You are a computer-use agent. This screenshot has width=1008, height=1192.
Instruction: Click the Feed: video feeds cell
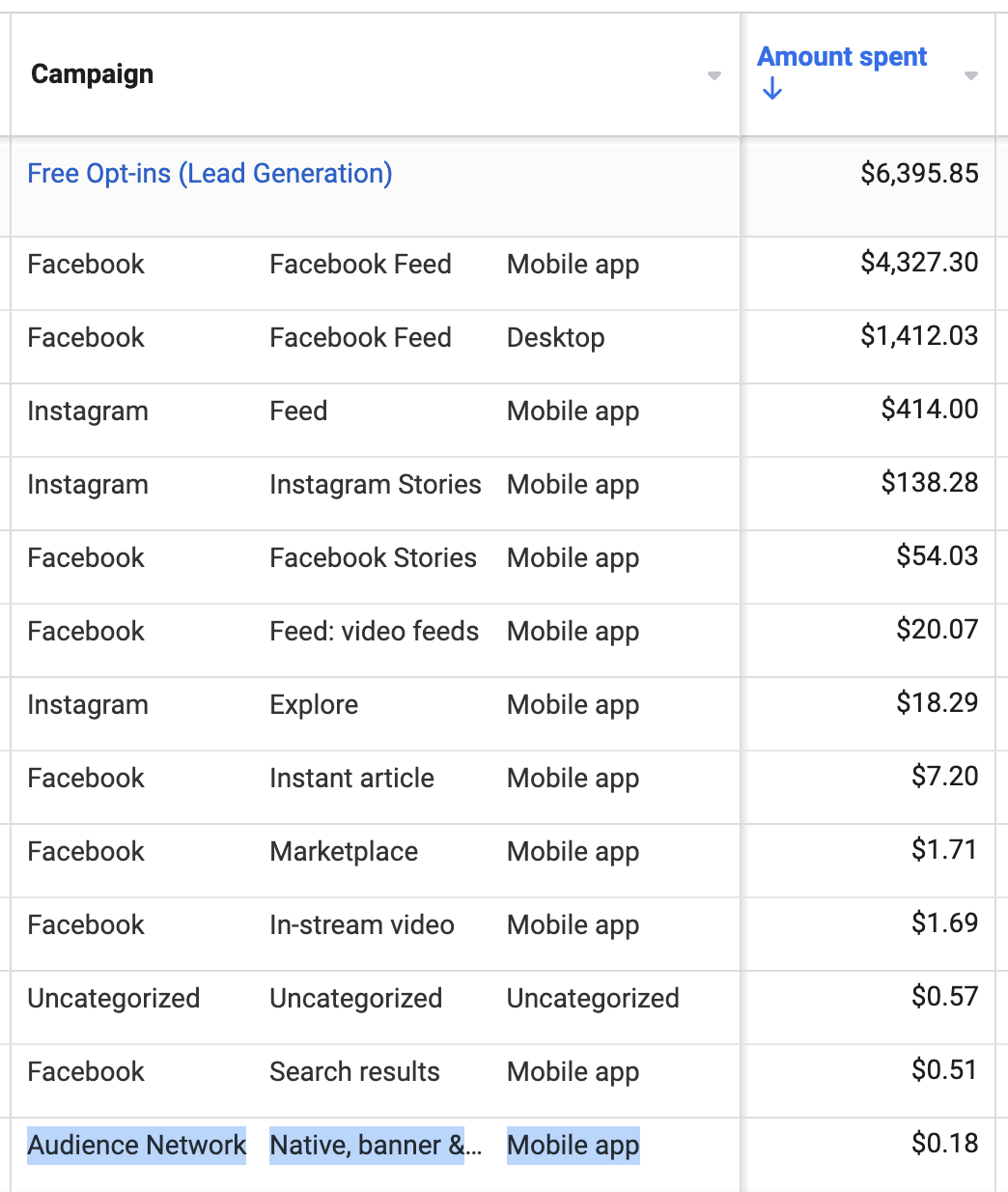pos(375,631)
